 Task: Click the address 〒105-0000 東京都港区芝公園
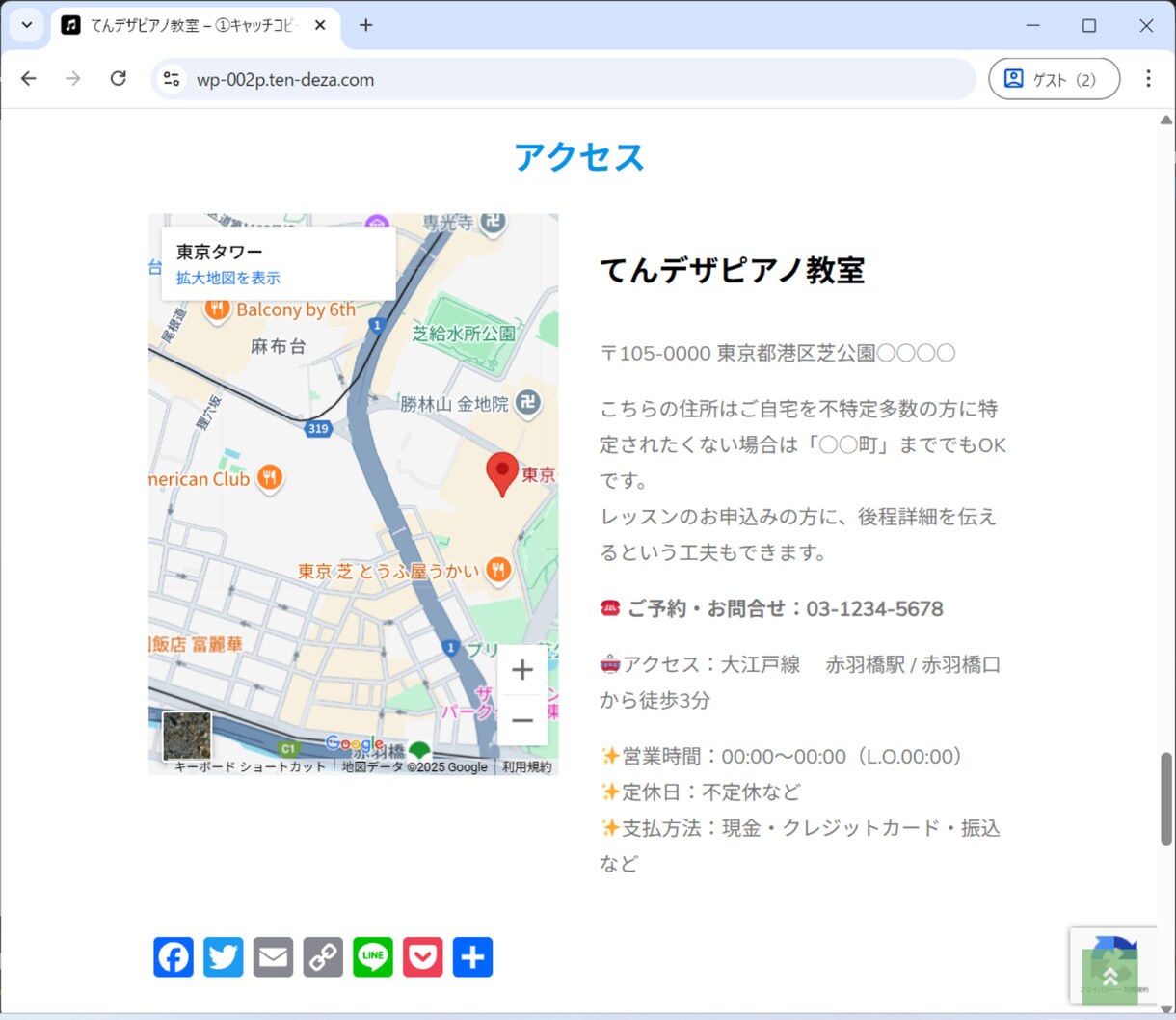pos(778,353)
